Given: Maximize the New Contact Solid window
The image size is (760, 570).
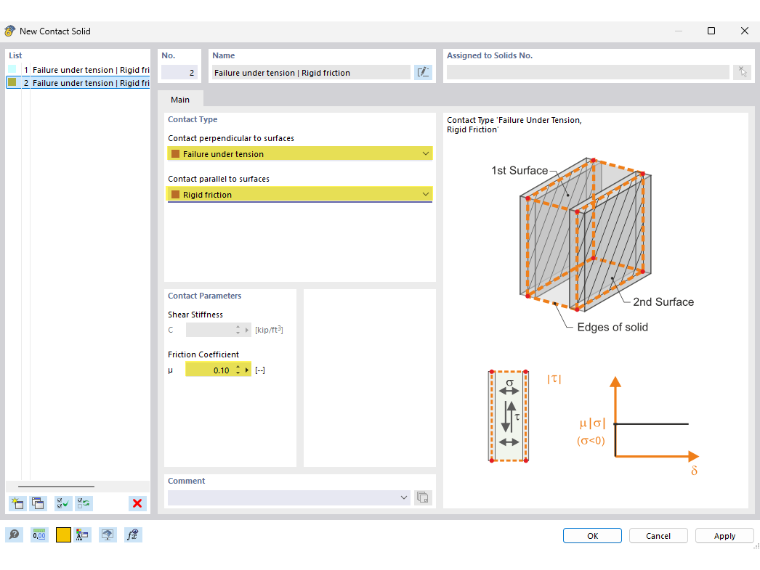Looking at the screenshot, I should tap(711, 31).
